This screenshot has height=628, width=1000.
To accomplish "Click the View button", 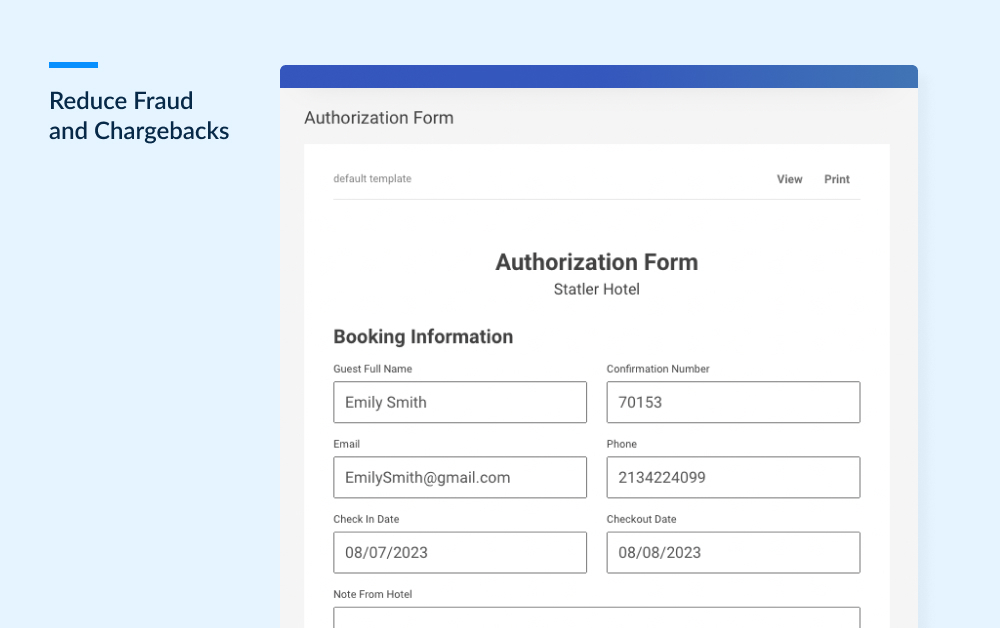I will (789, 179).
